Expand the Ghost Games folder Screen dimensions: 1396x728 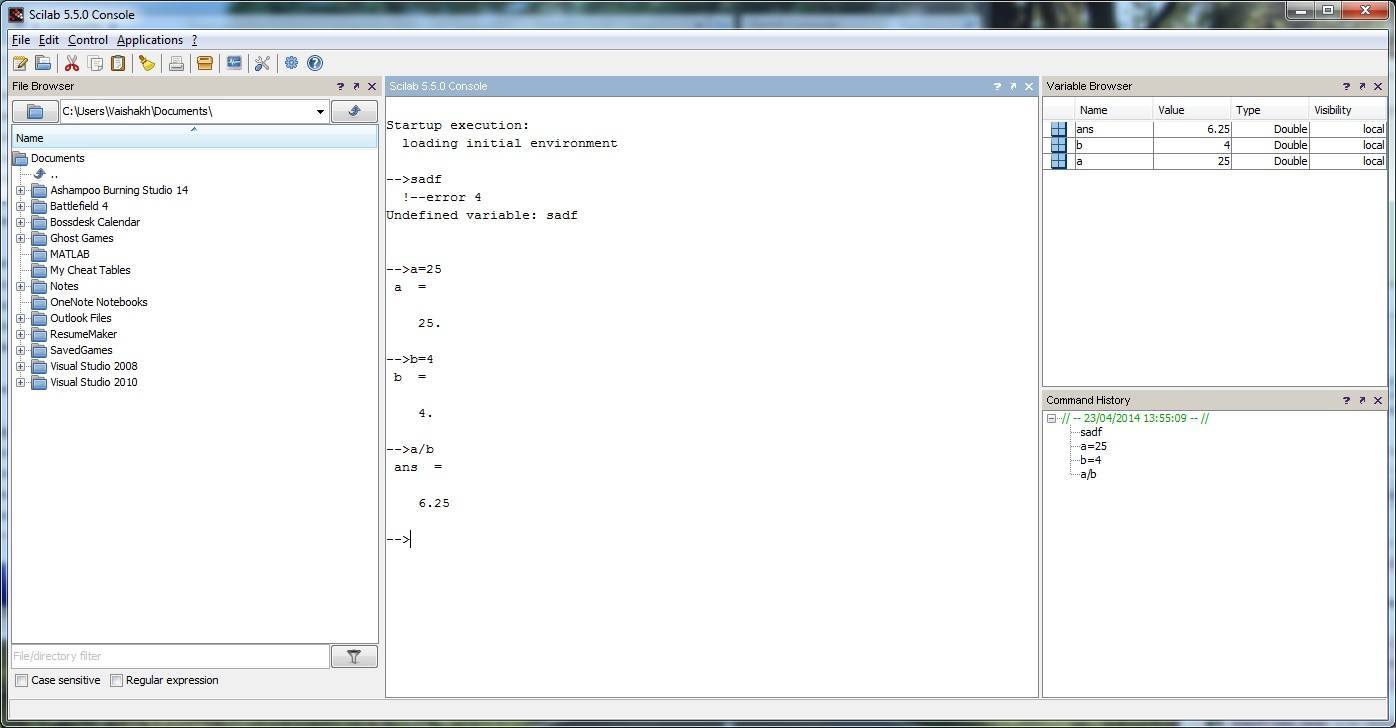tap(20, 238)
